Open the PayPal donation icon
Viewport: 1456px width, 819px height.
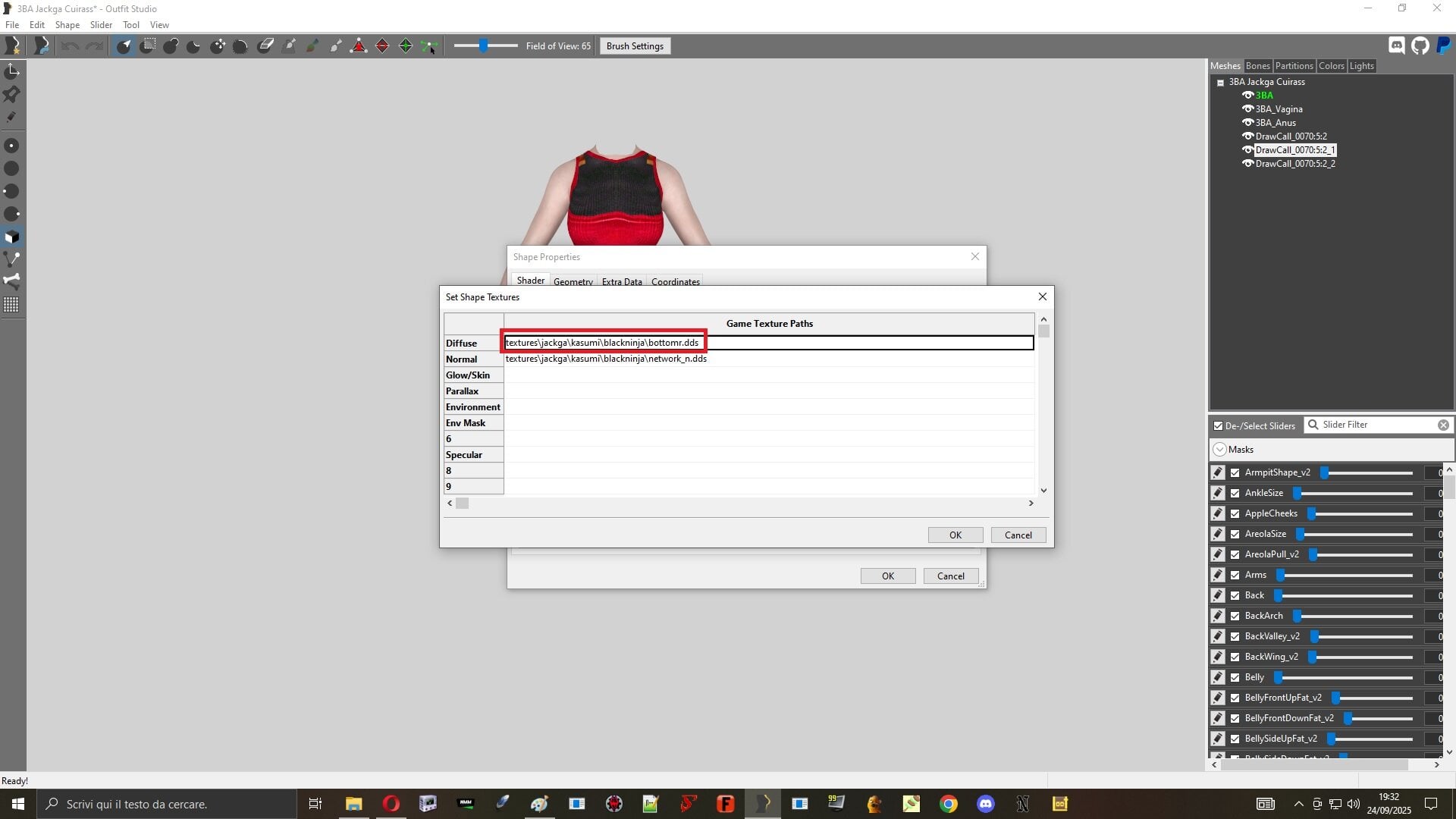(x=1444, y=45)
